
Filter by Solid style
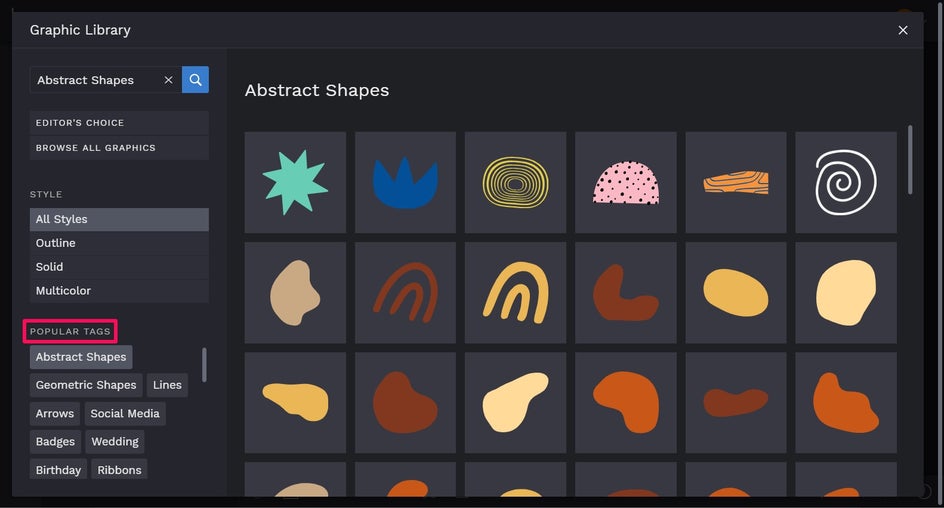coord(119,267)
